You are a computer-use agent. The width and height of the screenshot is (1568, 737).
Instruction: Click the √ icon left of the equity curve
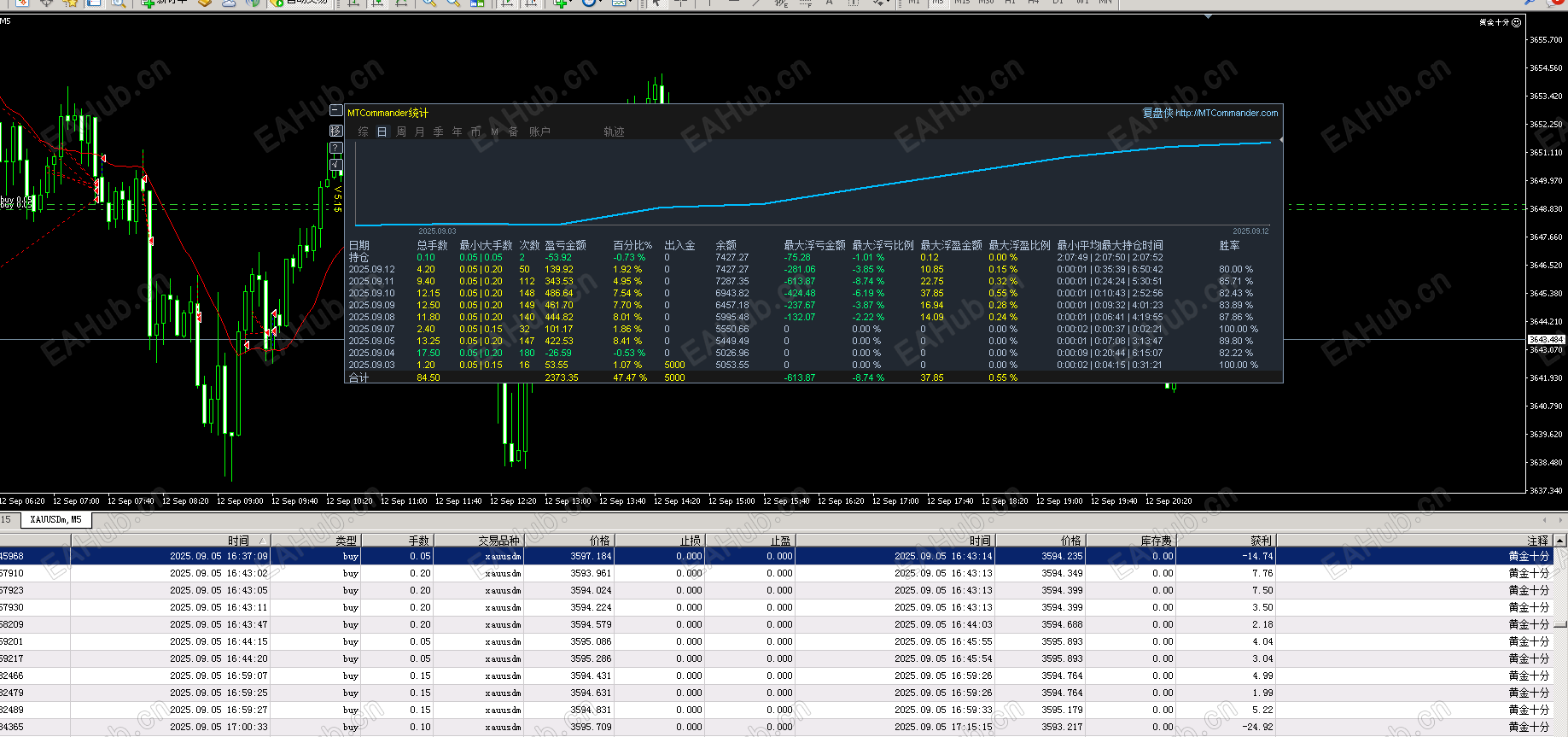coord(335,164)
